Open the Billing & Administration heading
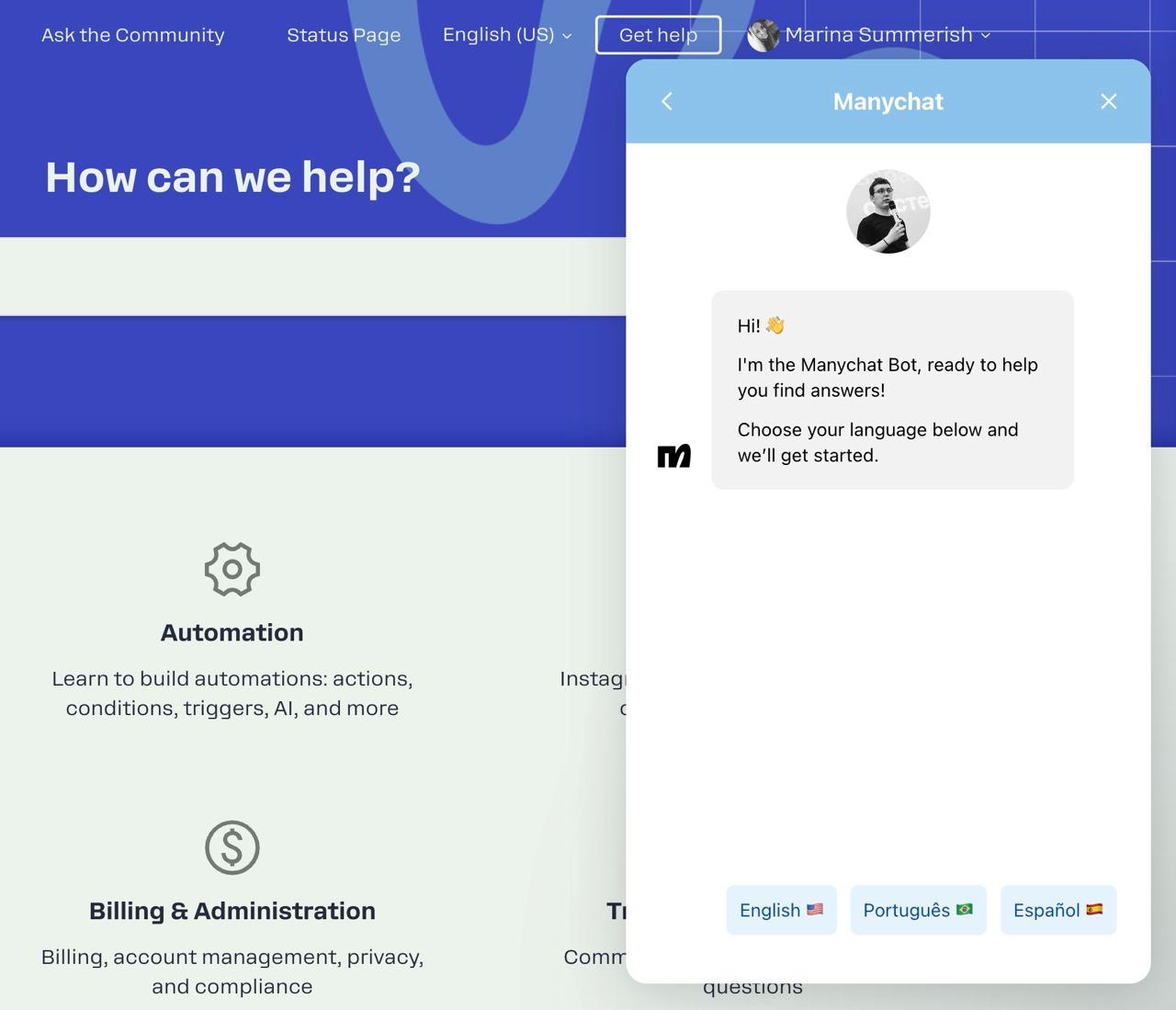This screenshot has width=1176, height=1010. pos(232,911)
